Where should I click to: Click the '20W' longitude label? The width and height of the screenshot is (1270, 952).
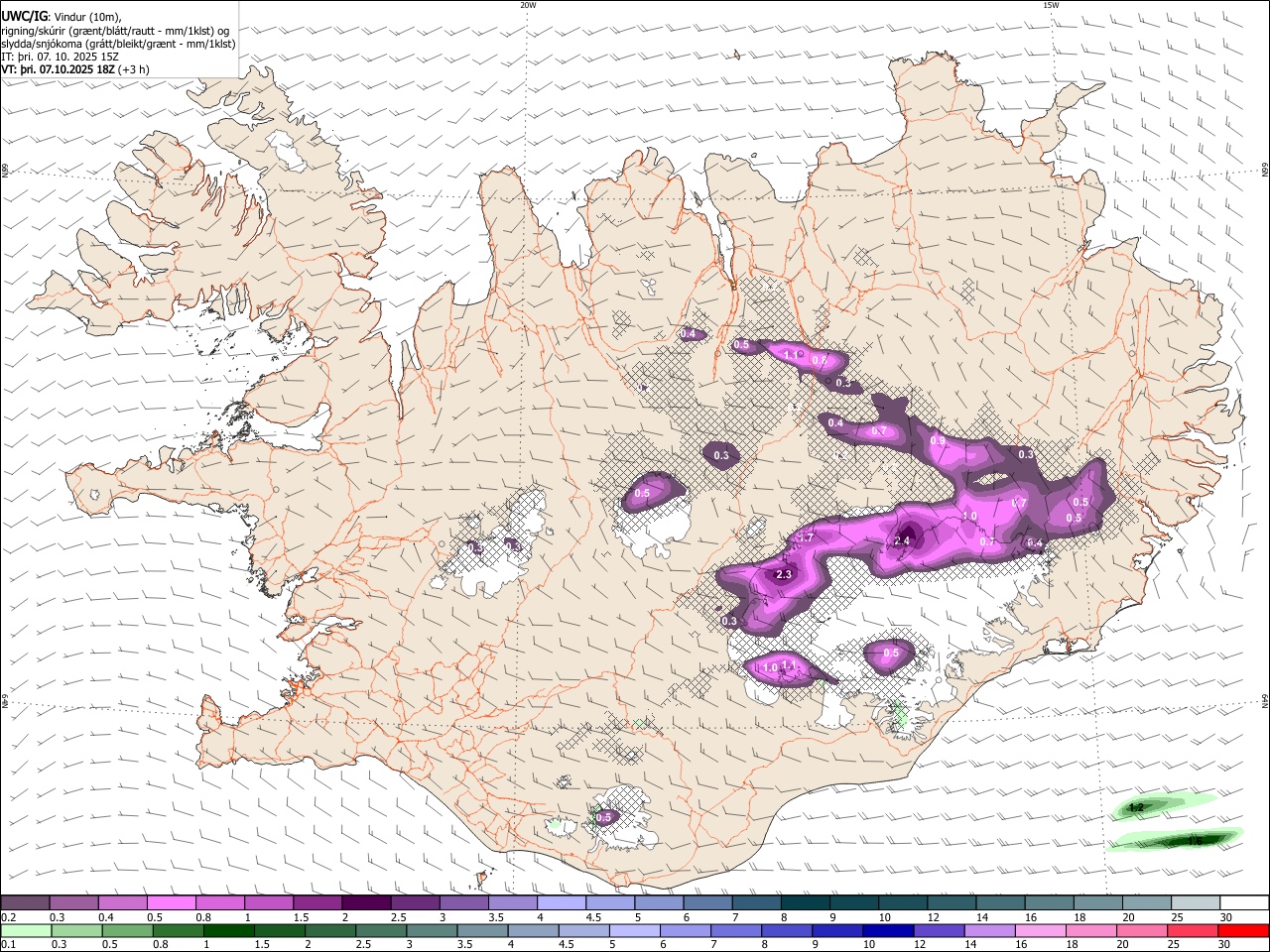click(528, 5)
